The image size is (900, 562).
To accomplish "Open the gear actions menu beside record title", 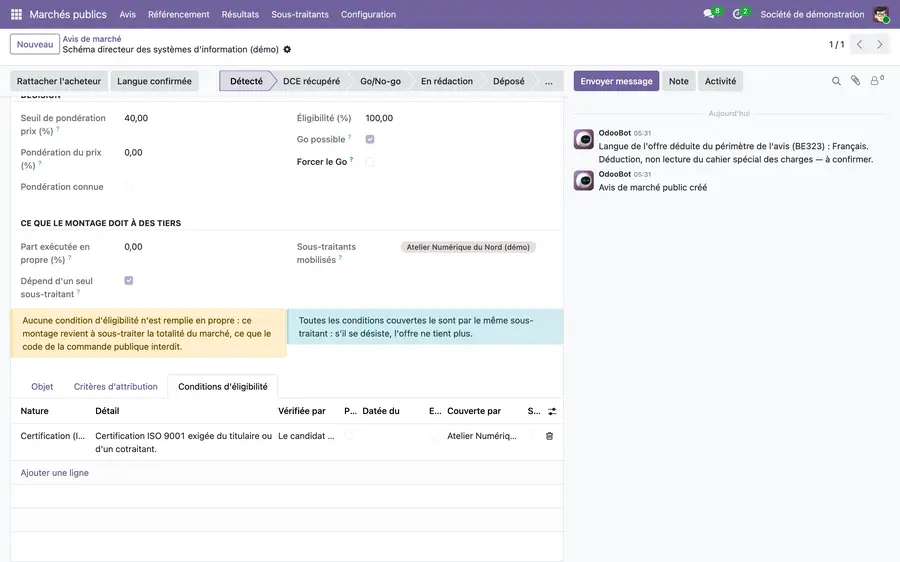I will 287,49.
